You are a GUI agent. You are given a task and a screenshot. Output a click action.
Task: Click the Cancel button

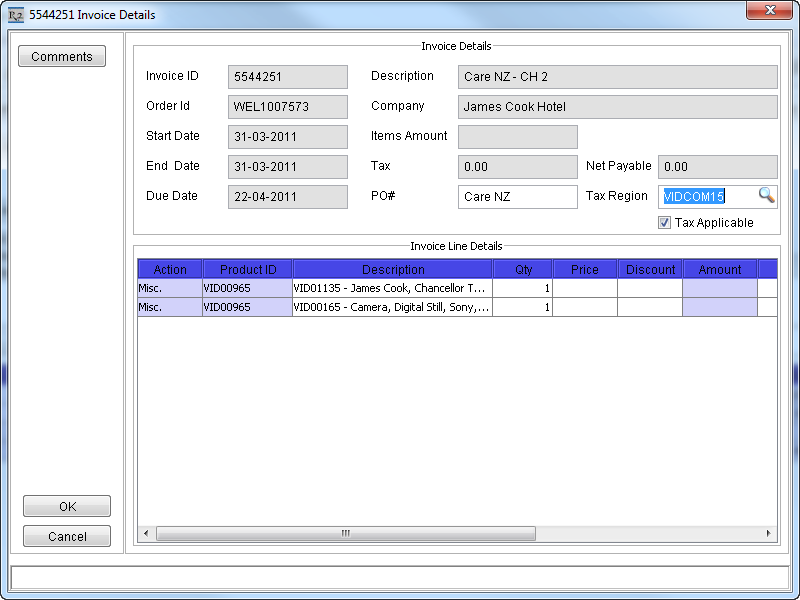click(67, 537)
